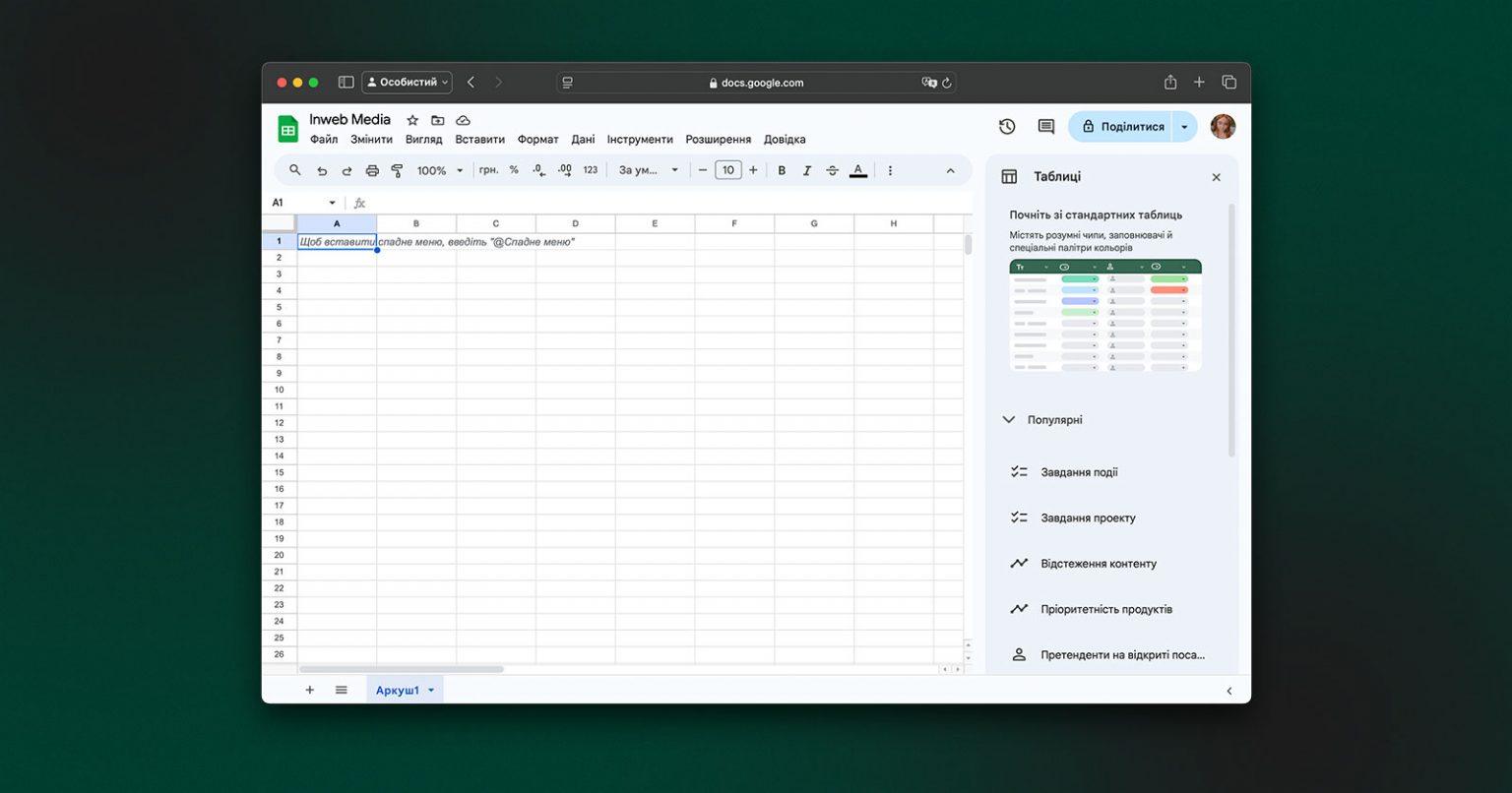Open version history clock icon

coord(1007,126)
